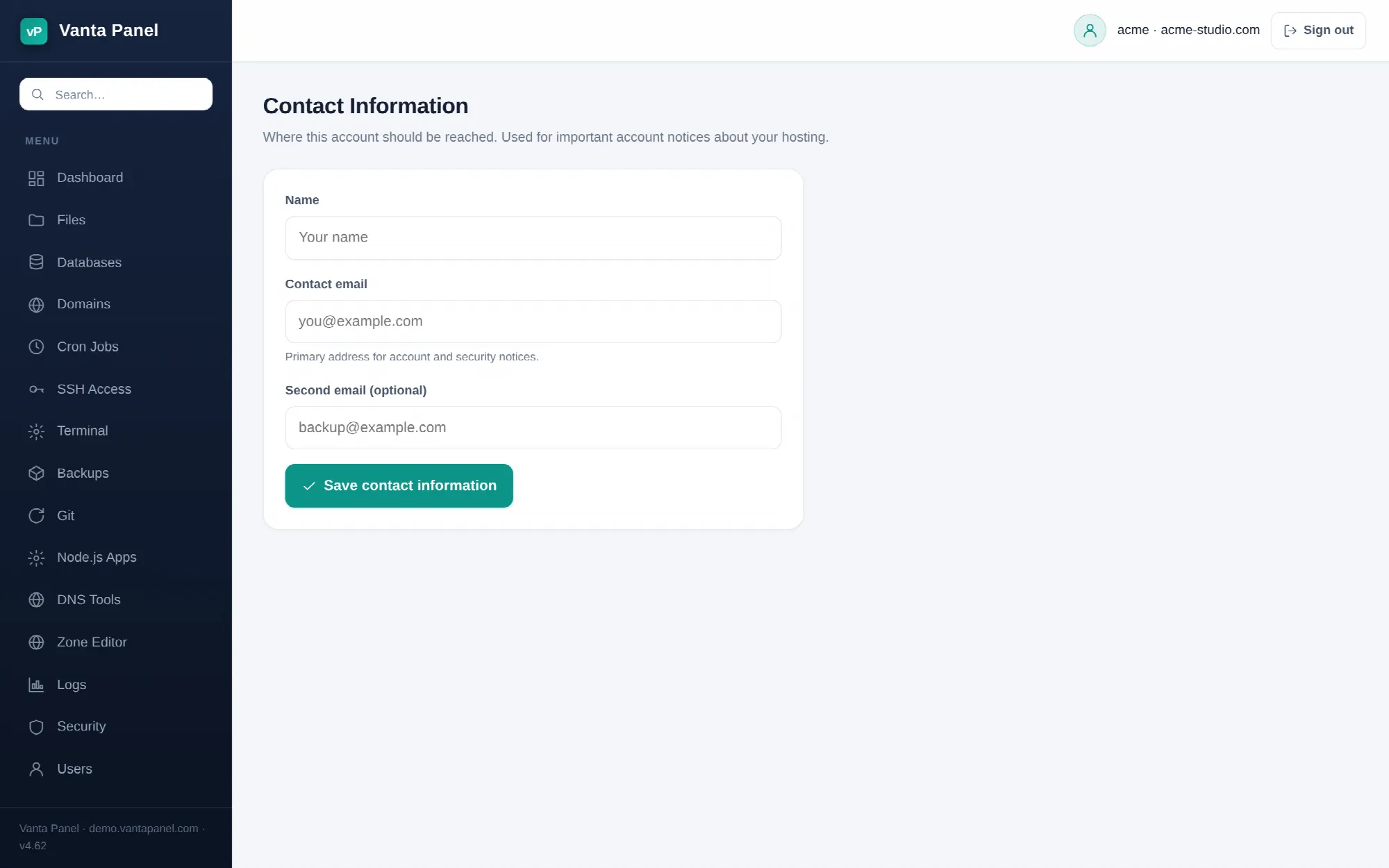The height and width of the screenshot is (868, 1389).
Task: Open Node.js Apps page
Action: [x=116, y=557]
